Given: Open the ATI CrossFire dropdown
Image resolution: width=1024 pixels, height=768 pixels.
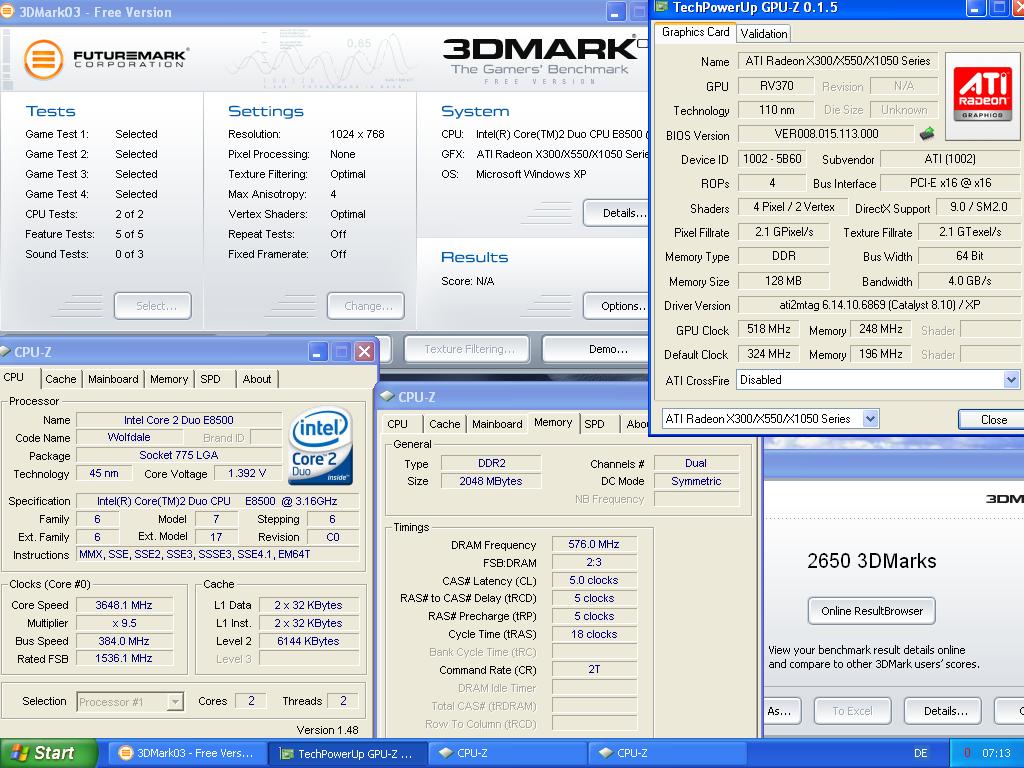Looking at the screenshot, I should tap(1011, 379).
